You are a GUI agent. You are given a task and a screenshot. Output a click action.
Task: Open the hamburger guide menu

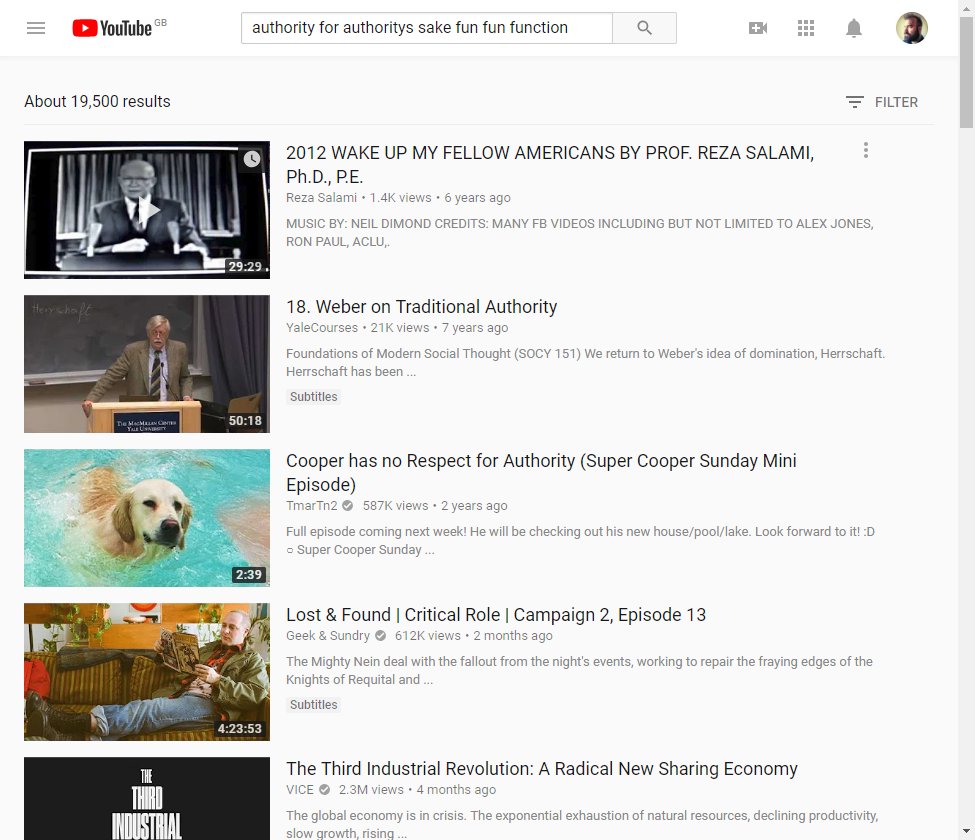point(36,28)
